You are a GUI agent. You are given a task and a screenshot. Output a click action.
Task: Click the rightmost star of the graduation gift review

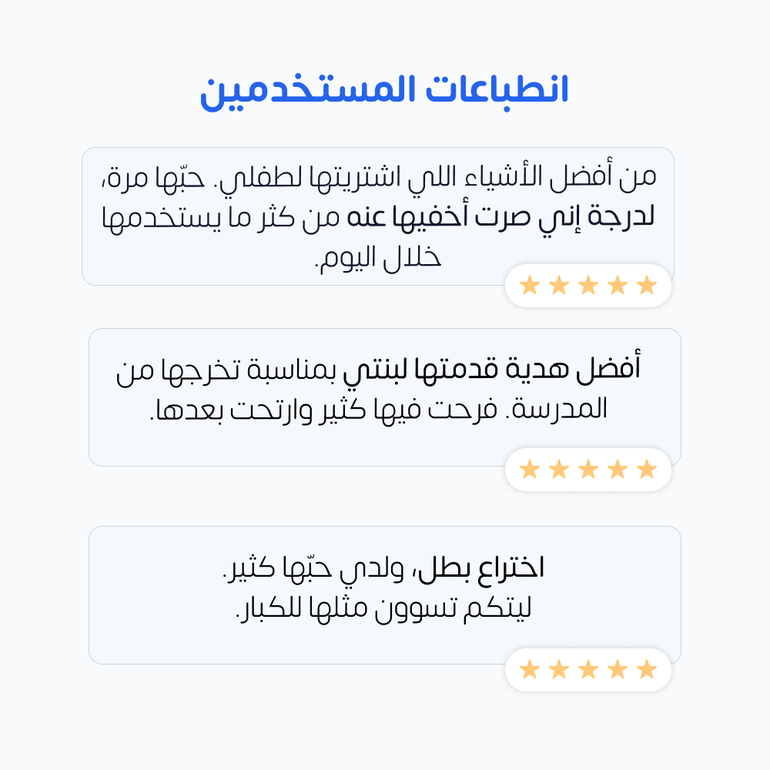pos(647,469)
